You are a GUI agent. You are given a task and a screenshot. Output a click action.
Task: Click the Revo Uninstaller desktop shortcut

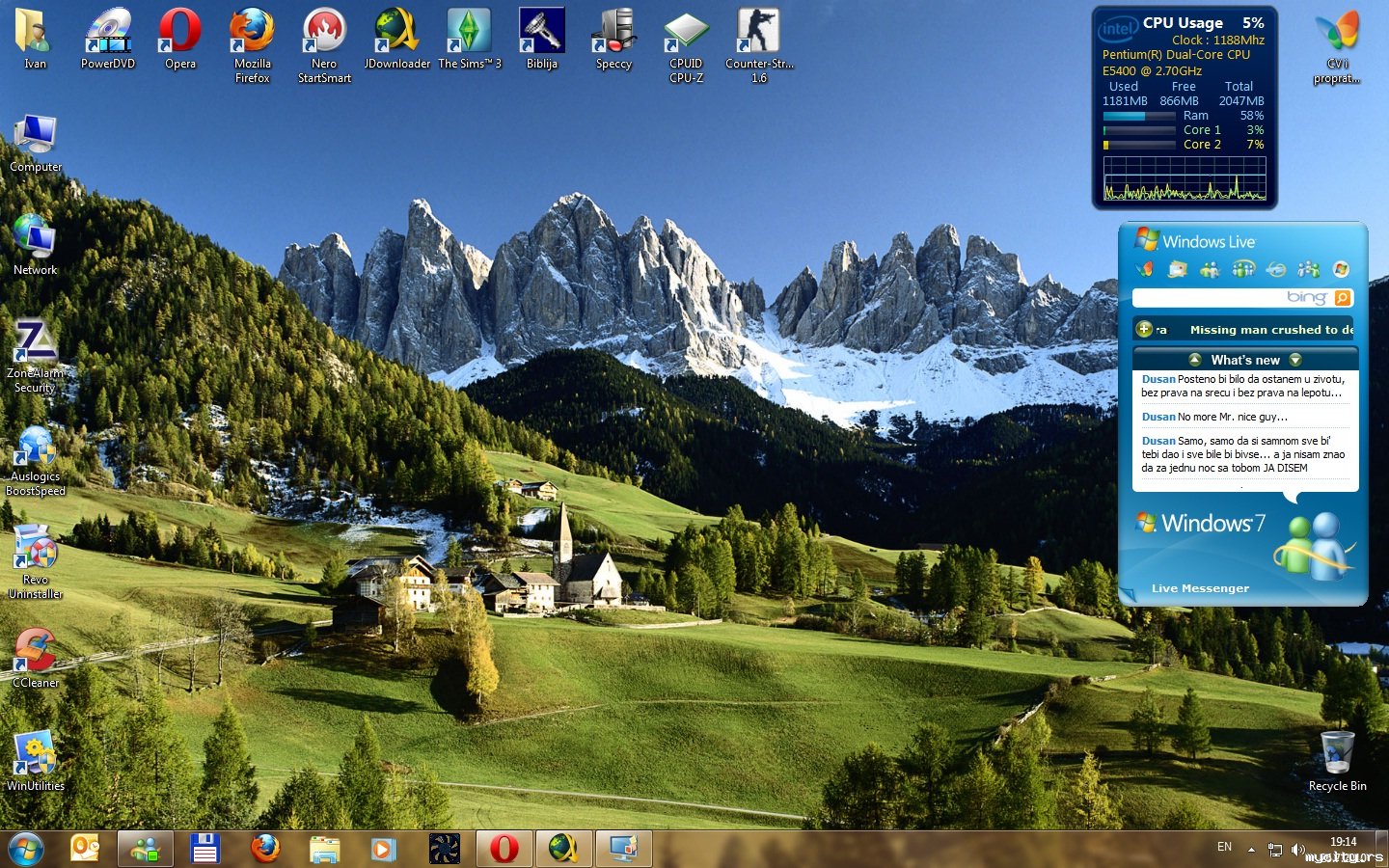click(36, 562)
